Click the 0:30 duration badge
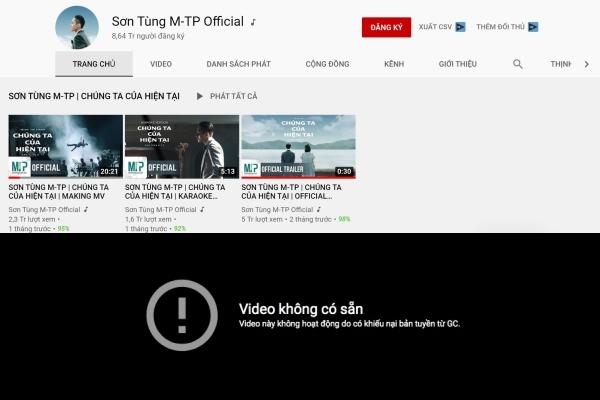 344,171
